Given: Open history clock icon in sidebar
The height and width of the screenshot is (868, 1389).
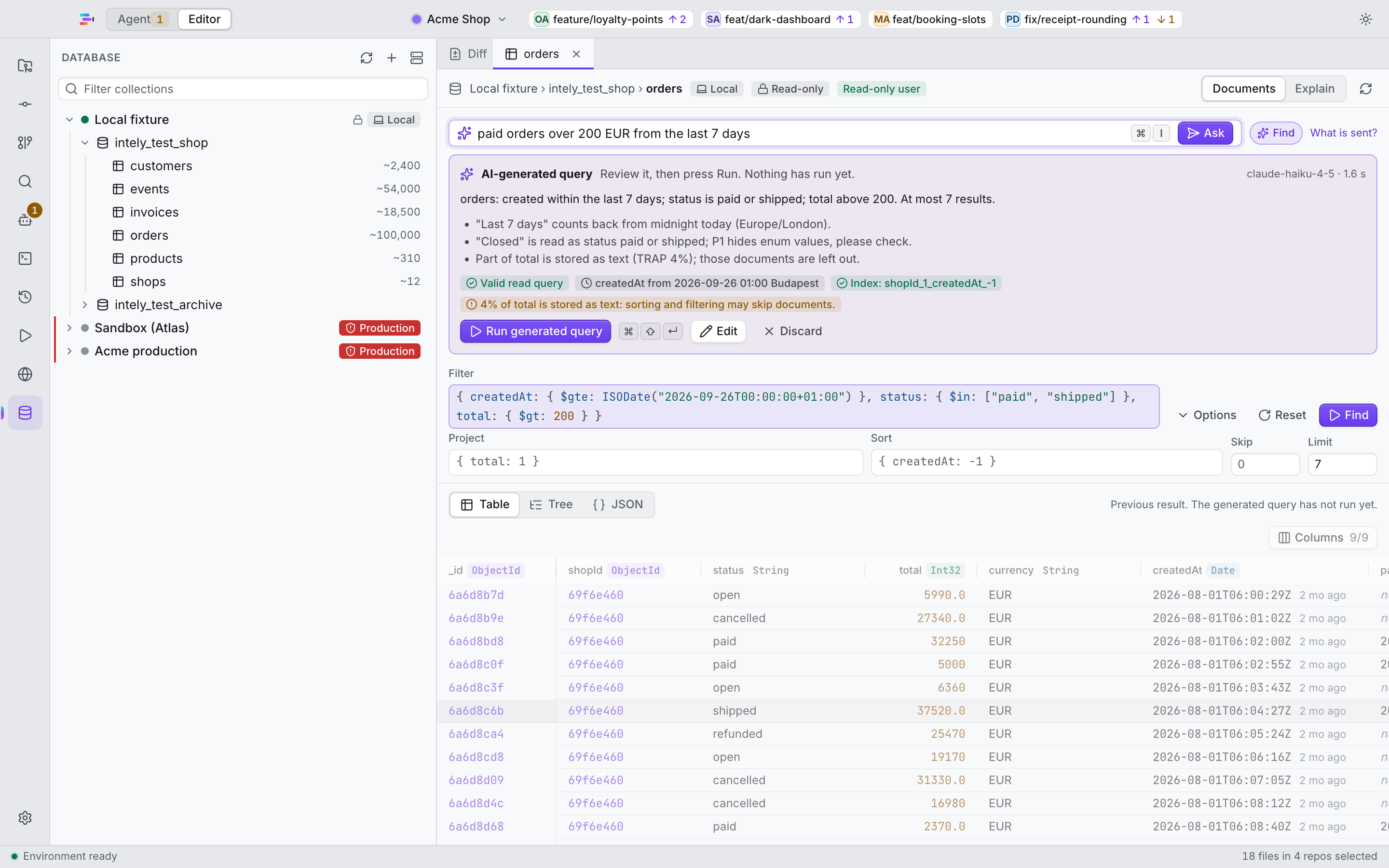Looking at the screenshot, I should click(25, 297).
